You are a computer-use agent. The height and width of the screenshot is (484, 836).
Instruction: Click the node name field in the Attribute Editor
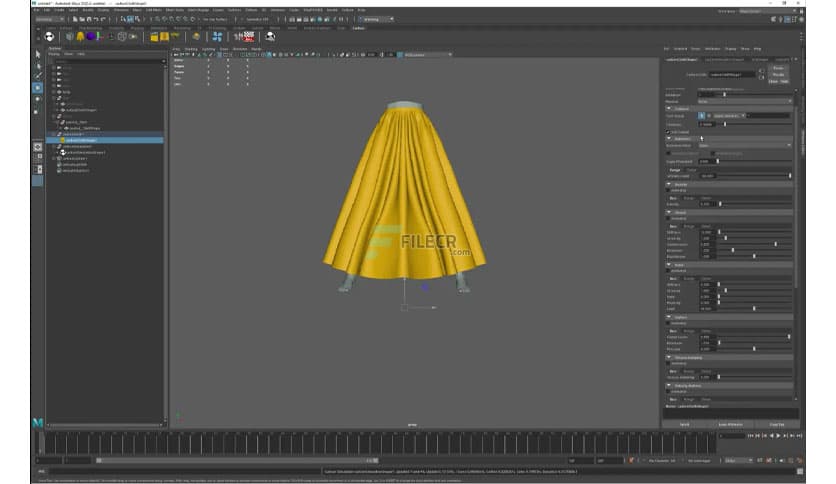tap(732, 75)
